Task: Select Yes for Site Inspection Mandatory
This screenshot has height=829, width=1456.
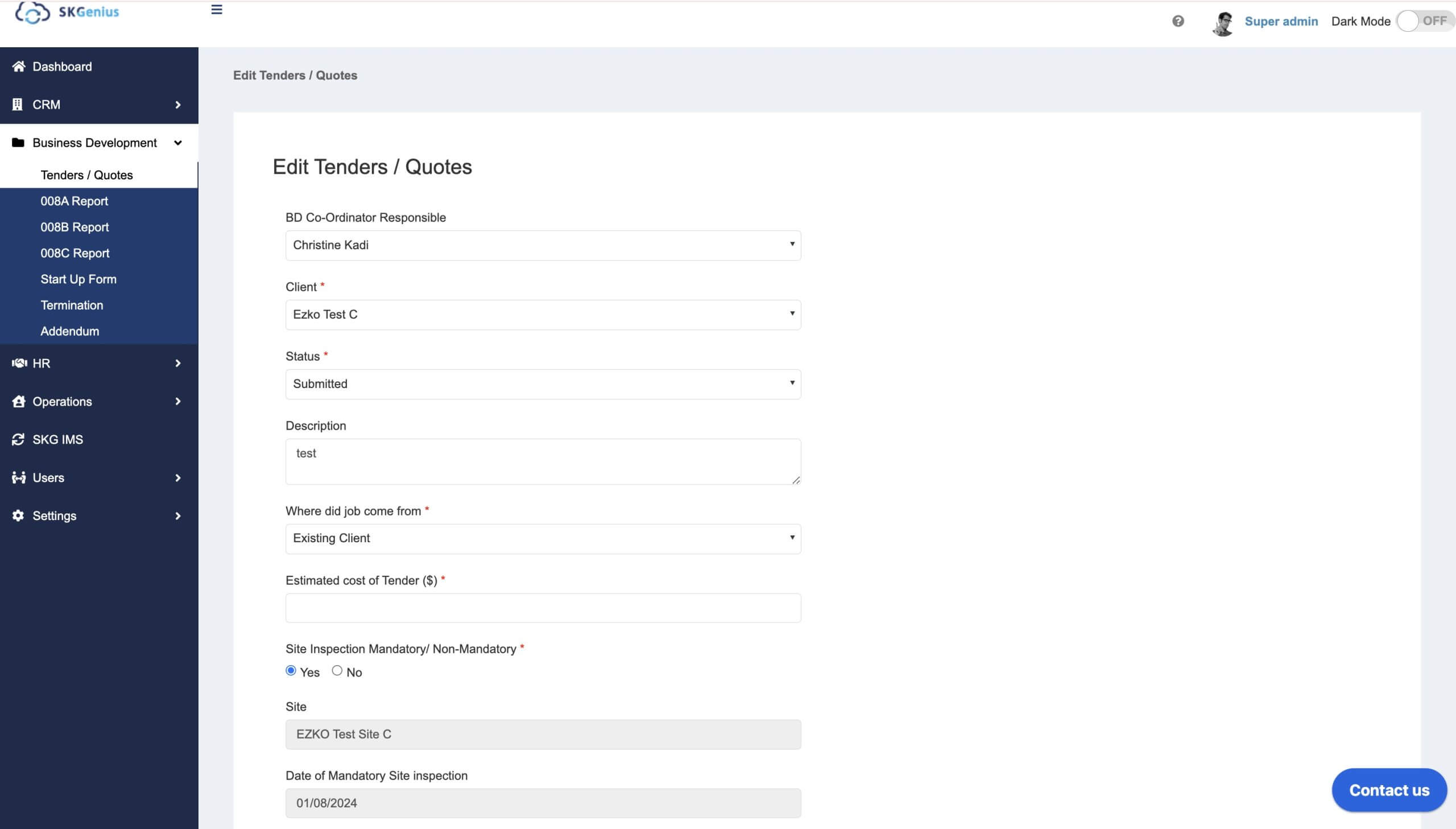Action: 290,671
